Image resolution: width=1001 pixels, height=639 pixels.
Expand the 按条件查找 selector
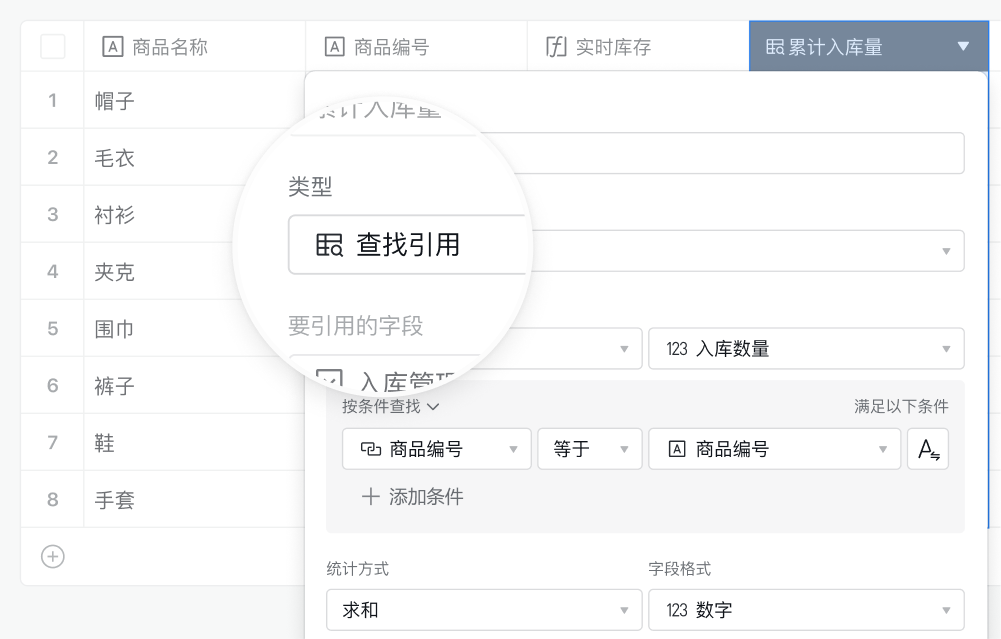[x=390, y=406]
